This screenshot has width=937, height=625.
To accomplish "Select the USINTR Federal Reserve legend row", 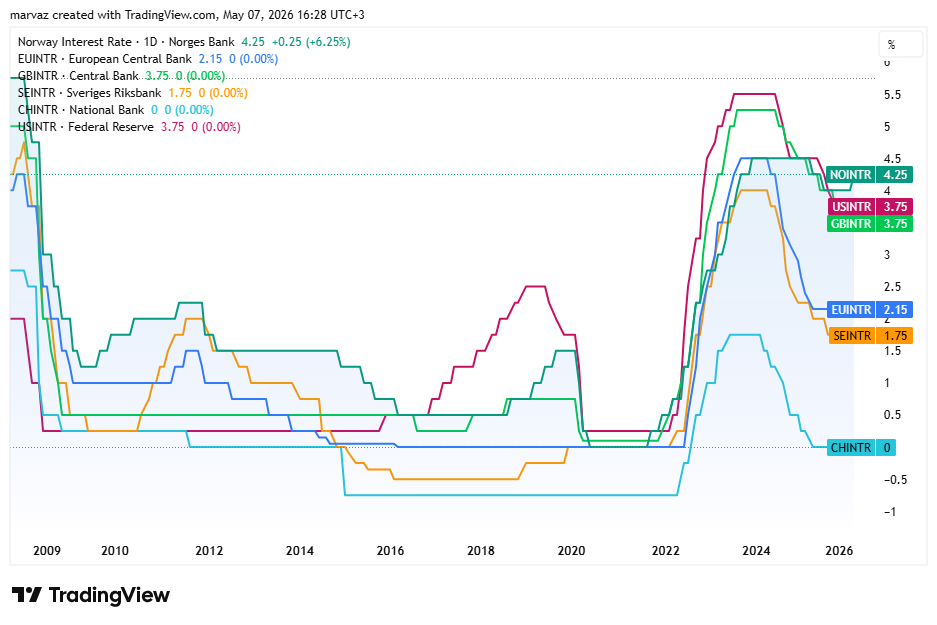I will pos(129,127).
